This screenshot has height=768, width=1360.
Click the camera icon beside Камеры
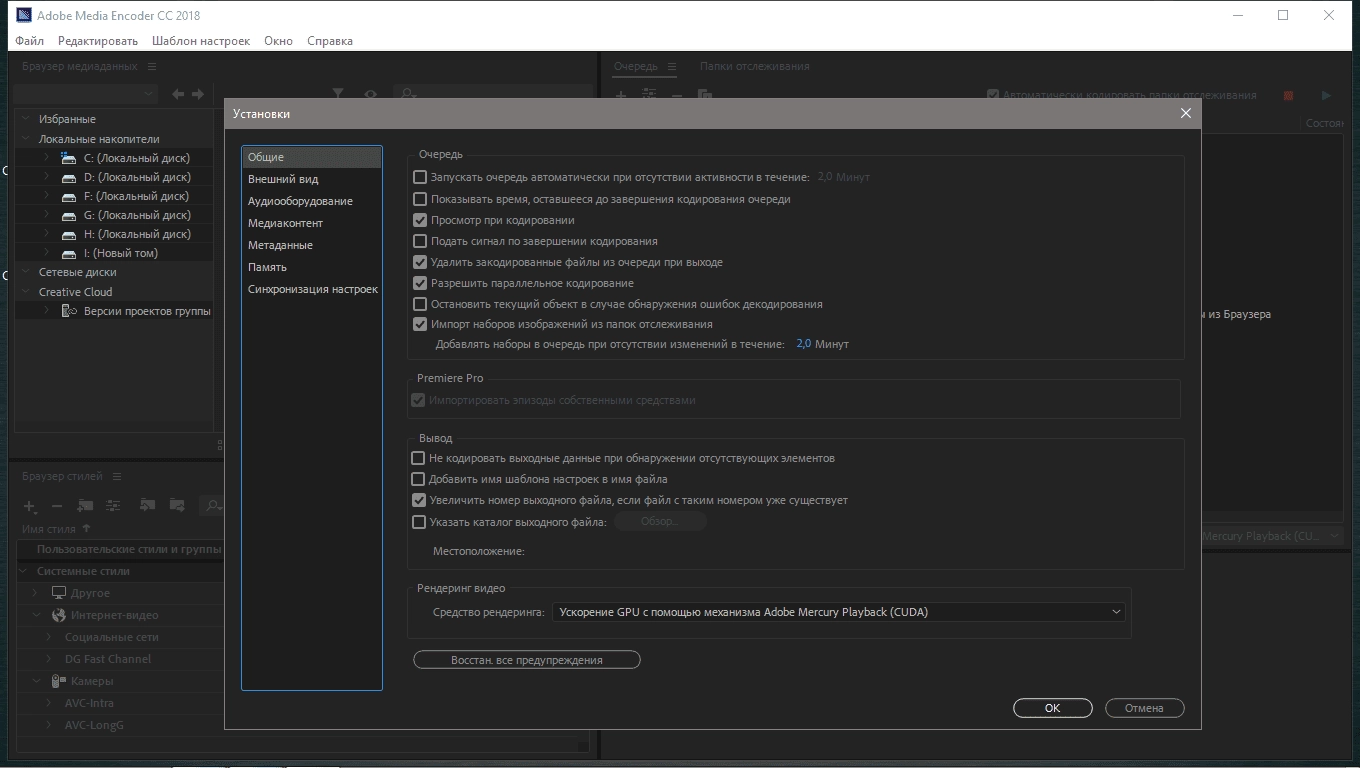tap(59, 681)
